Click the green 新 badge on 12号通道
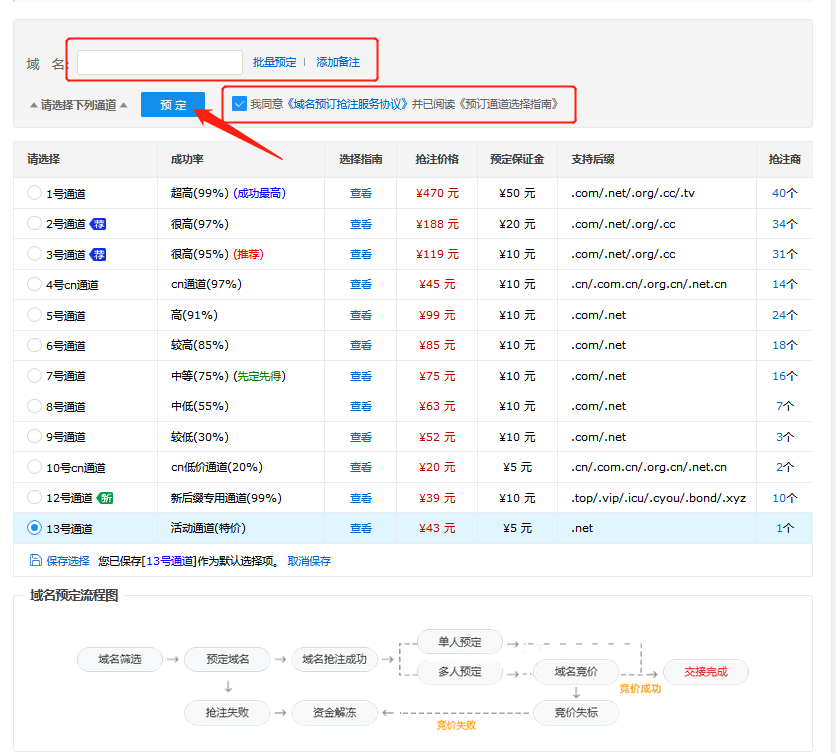Viewport: 836px width, 753px height. (x=105, y=498)
